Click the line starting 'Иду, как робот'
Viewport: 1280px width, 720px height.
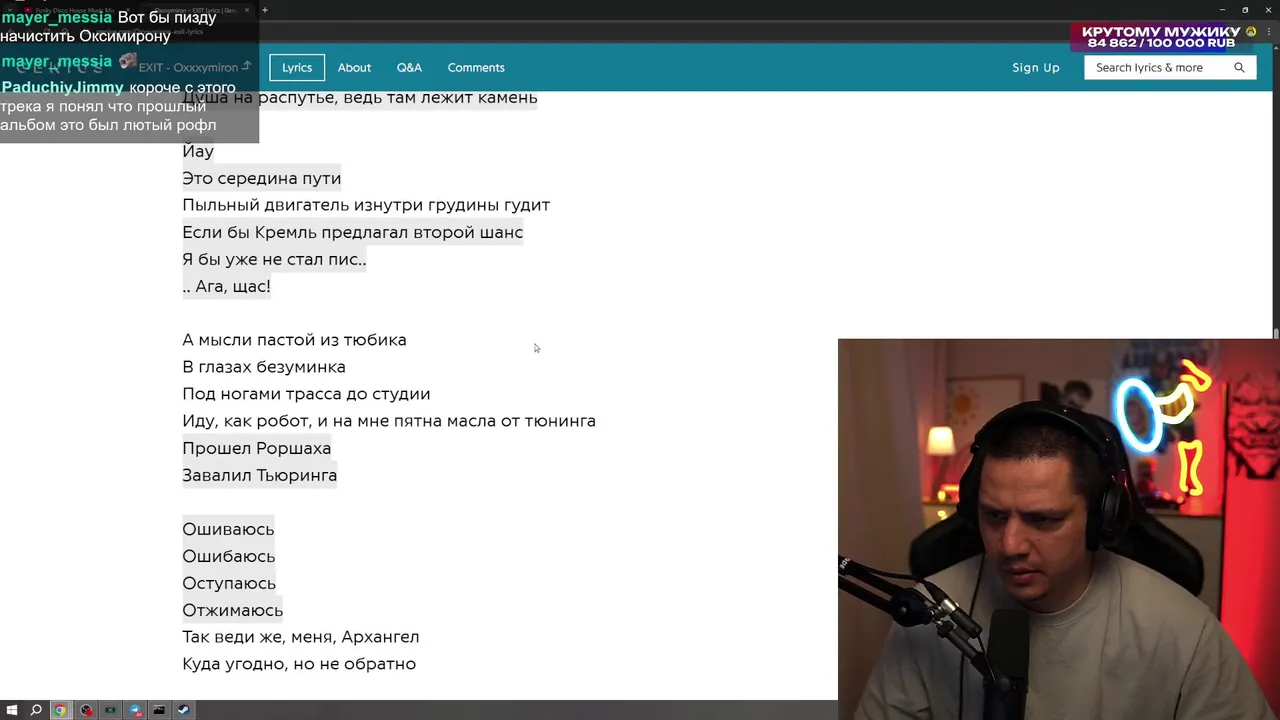point(389,421)
